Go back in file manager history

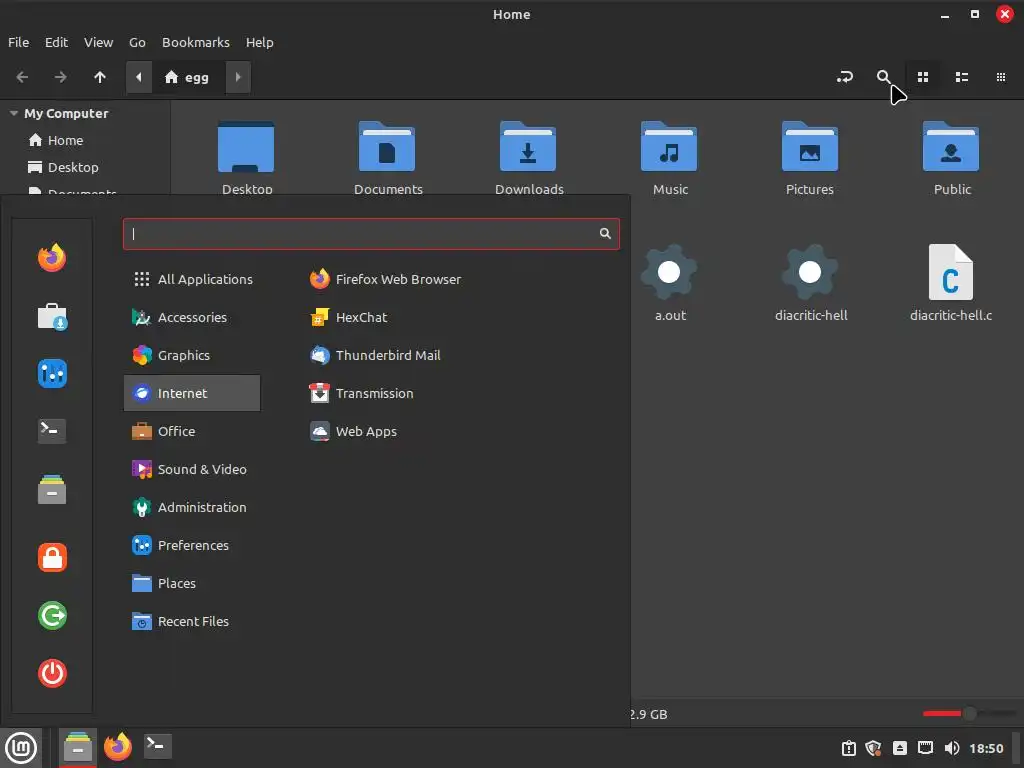point(22,77)
